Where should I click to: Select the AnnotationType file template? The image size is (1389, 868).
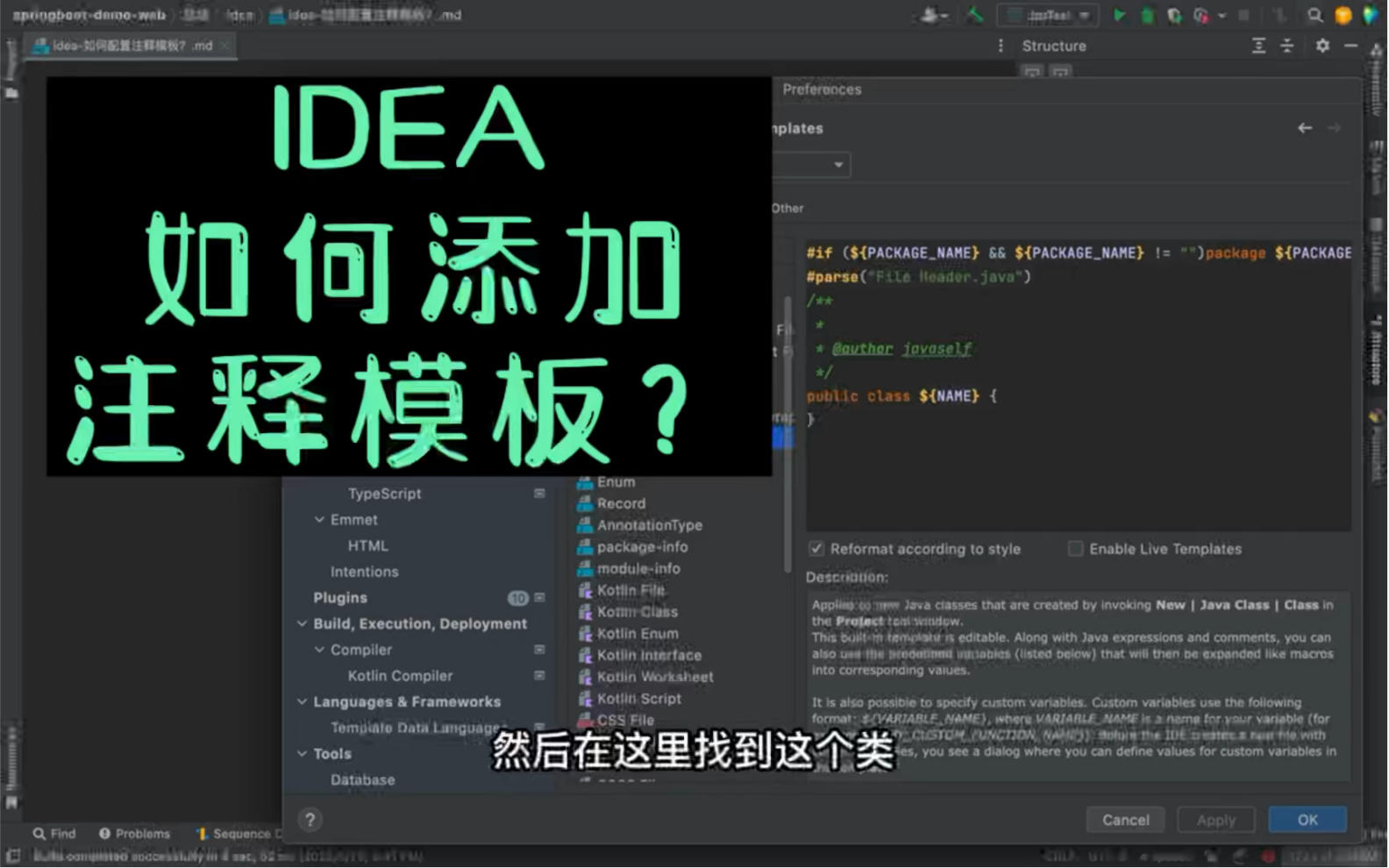(640, 525)
